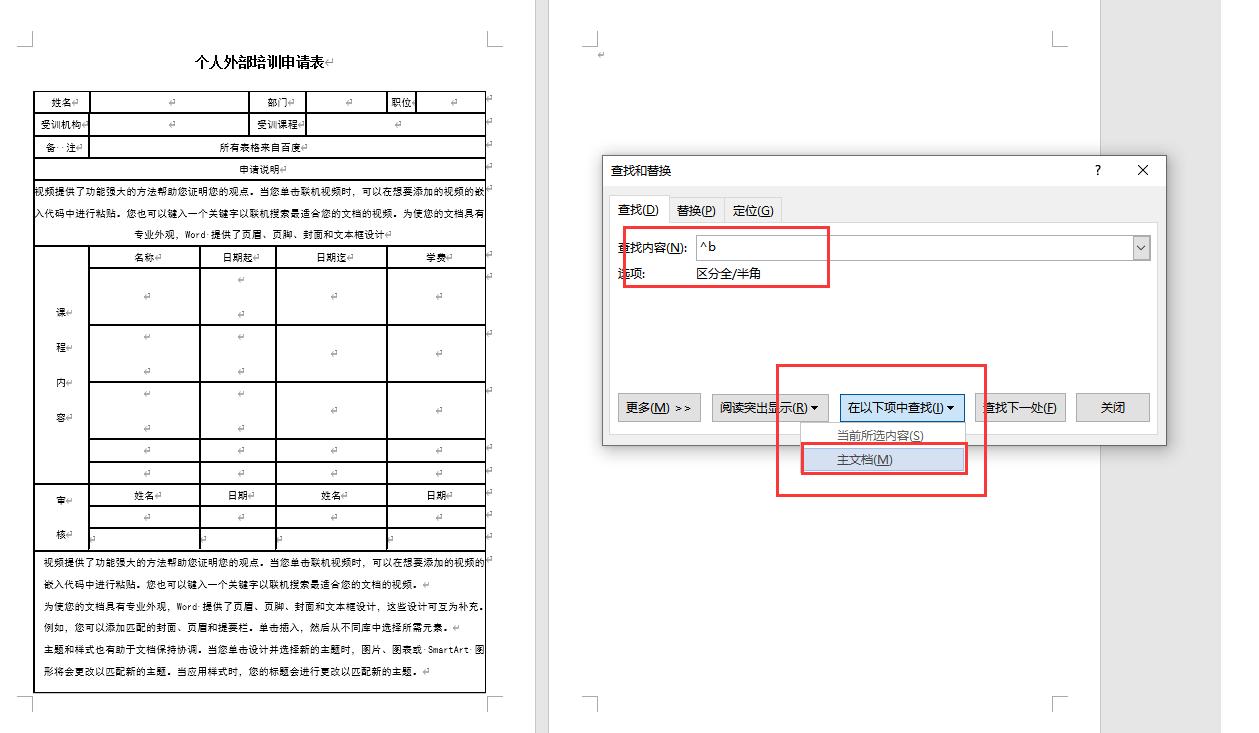Viewport: 1259px width, 733px height.
Task: Close the Find and Replace dialog
Action: click(x=1142, y=171)
